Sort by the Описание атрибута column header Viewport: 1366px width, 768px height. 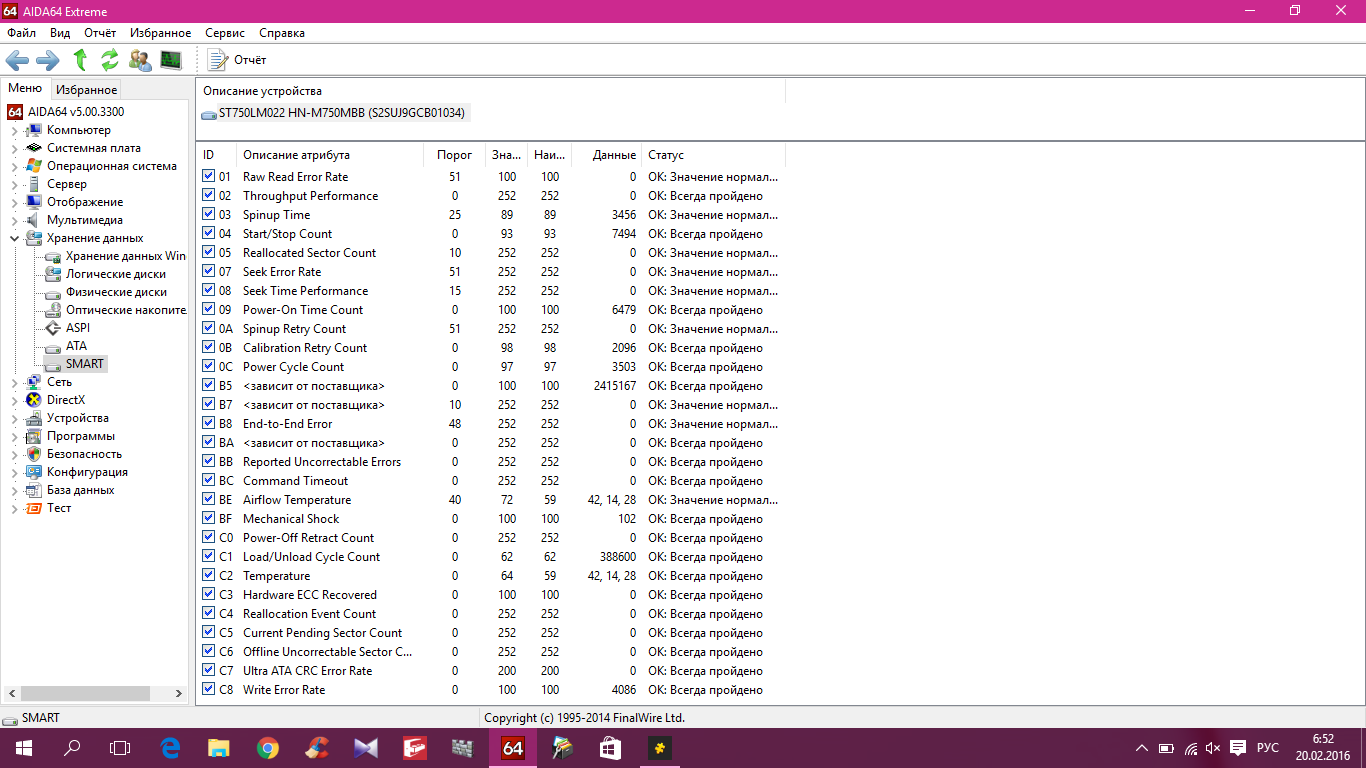pyautogui.click(x=330, y=155)
